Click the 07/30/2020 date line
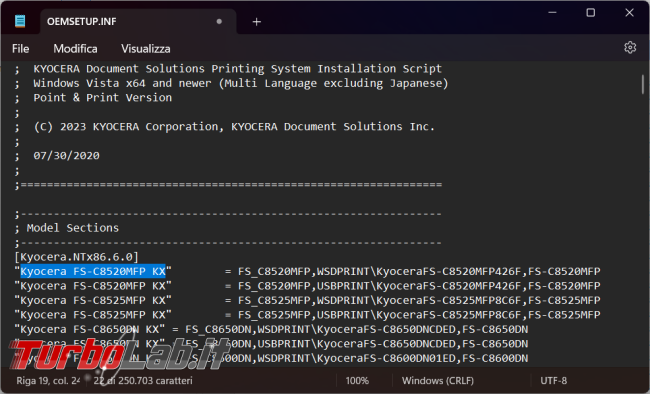 (57, 156)
